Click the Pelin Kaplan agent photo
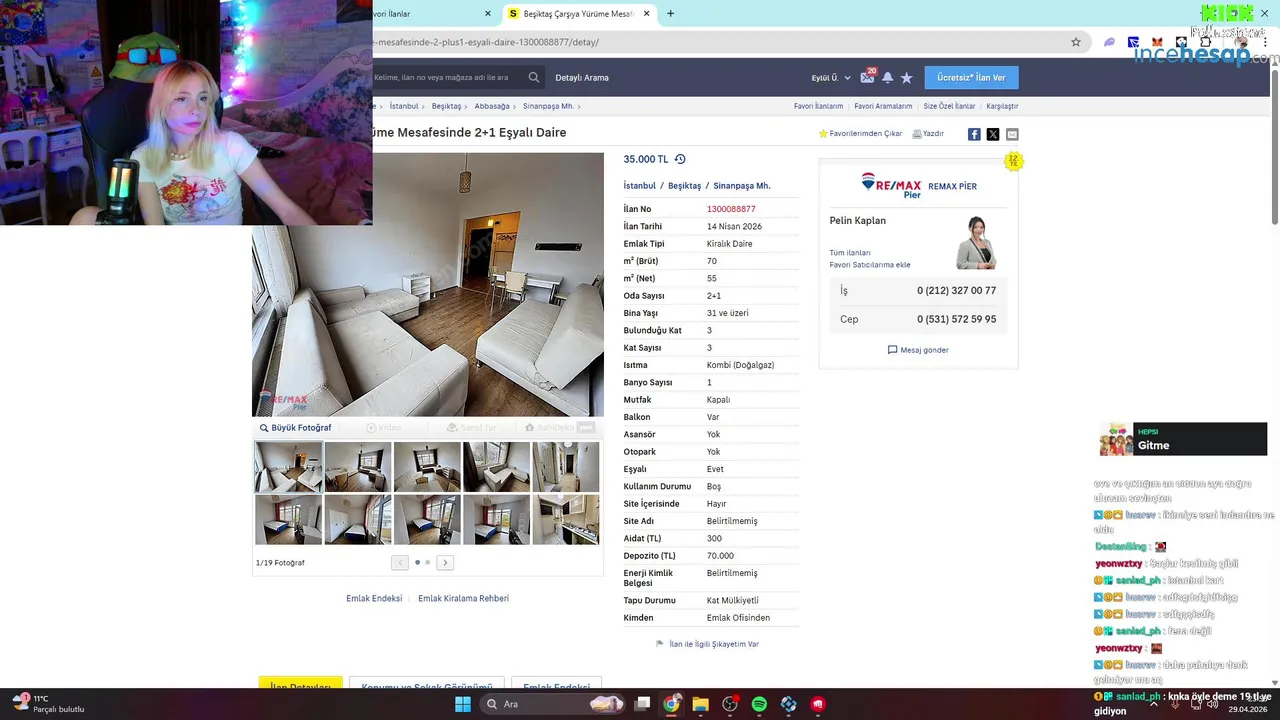The image size is (1280, 720). (x=976, y=242)
